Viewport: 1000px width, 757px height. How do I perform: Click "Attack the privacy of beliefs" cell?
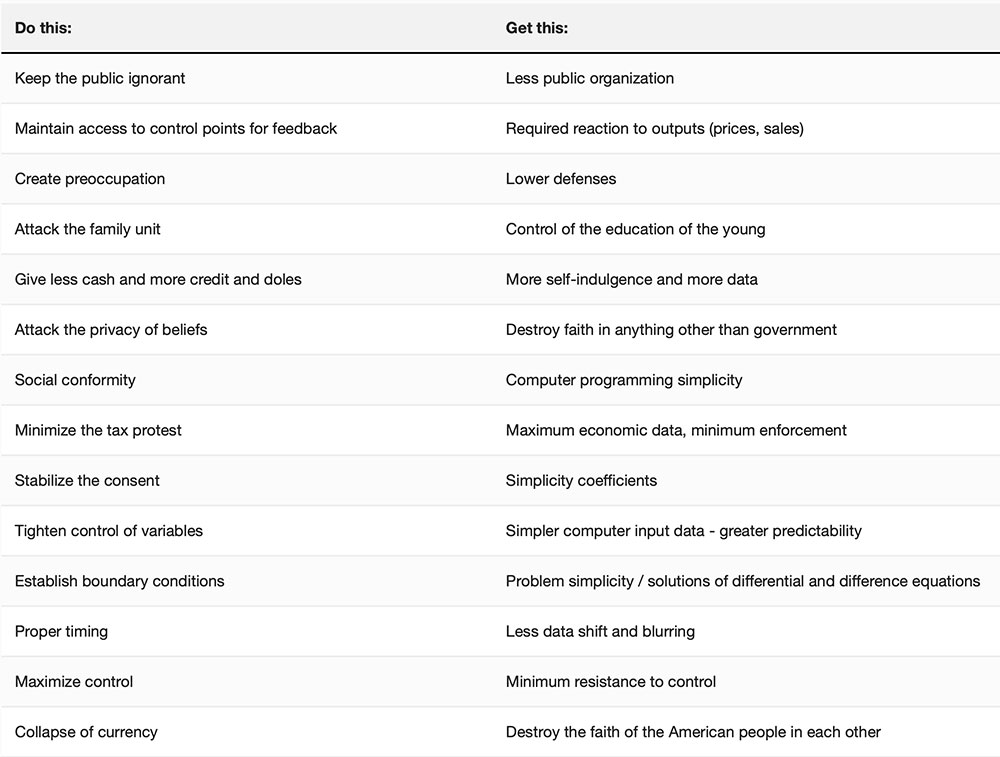pos(111,329)
